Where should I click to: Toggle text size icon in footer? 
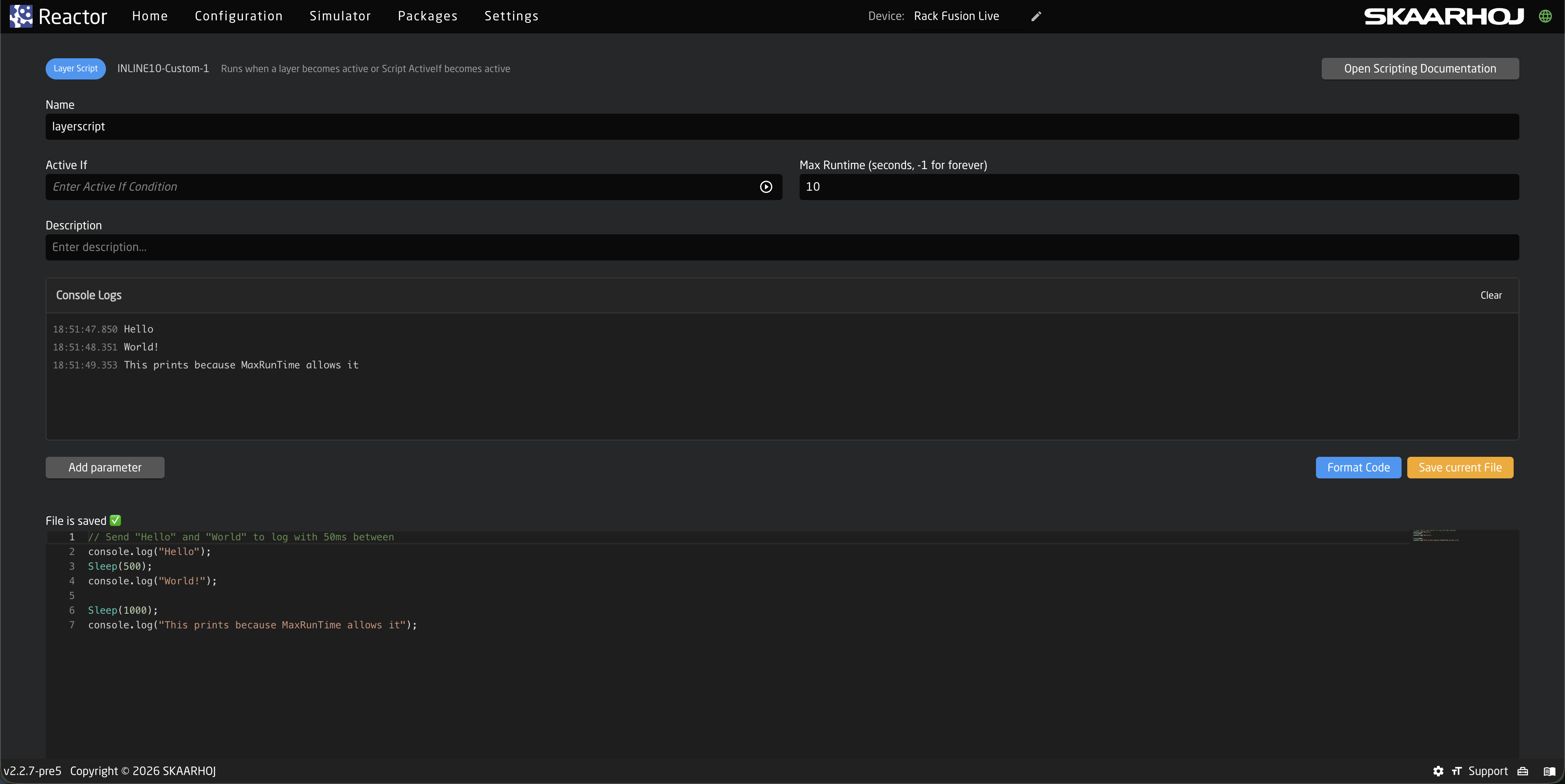pyautogui.click(x=1456, y=771)
